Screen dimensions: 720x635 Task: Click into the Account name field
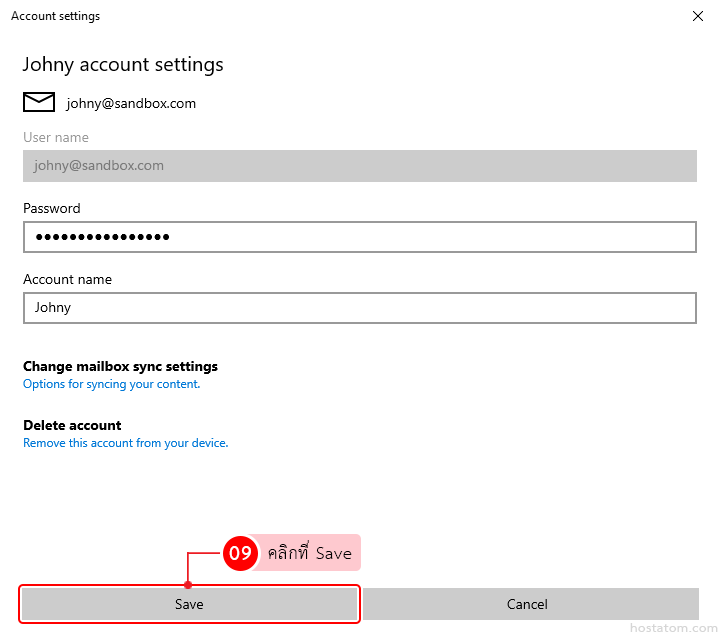coord(359,308)
